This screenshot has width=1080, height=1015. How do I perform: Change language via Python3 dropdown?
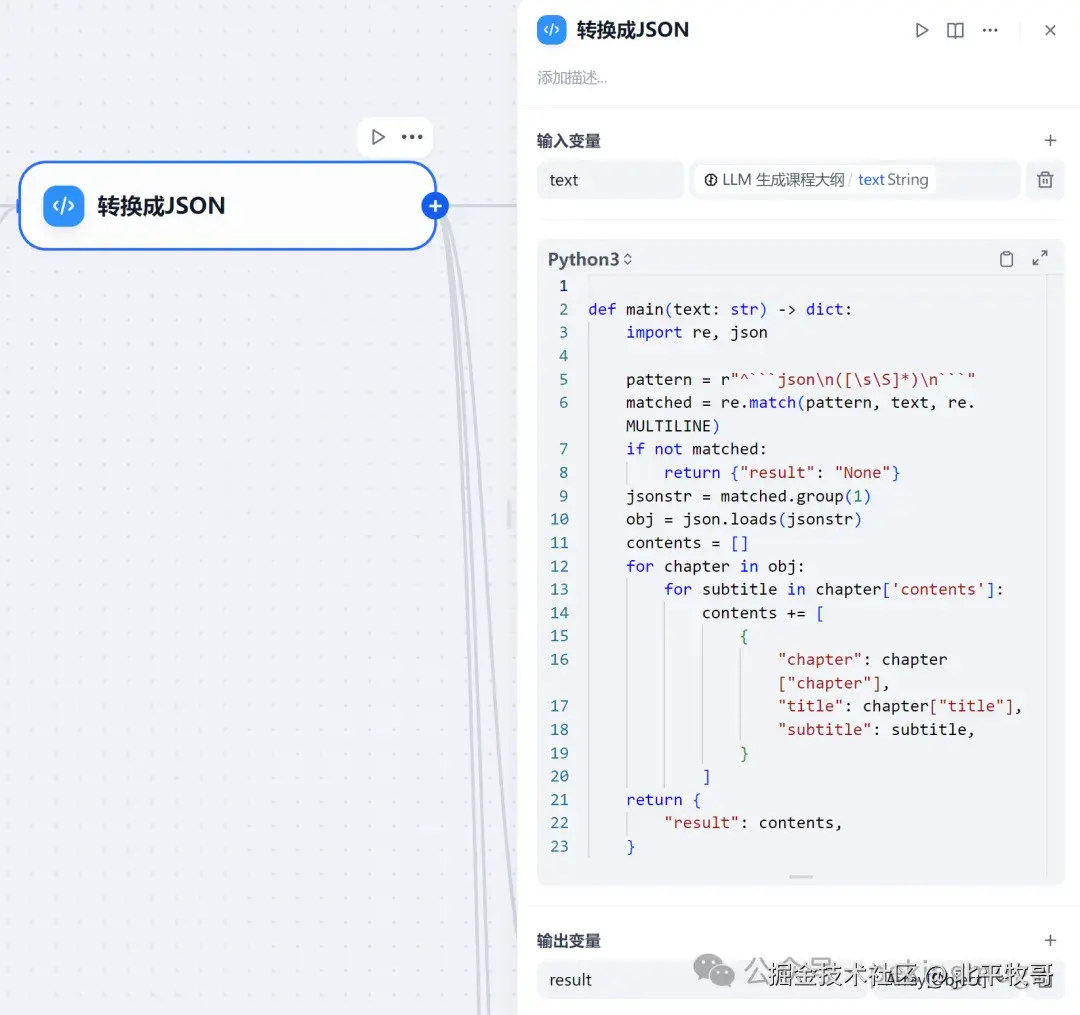(590, 259)
